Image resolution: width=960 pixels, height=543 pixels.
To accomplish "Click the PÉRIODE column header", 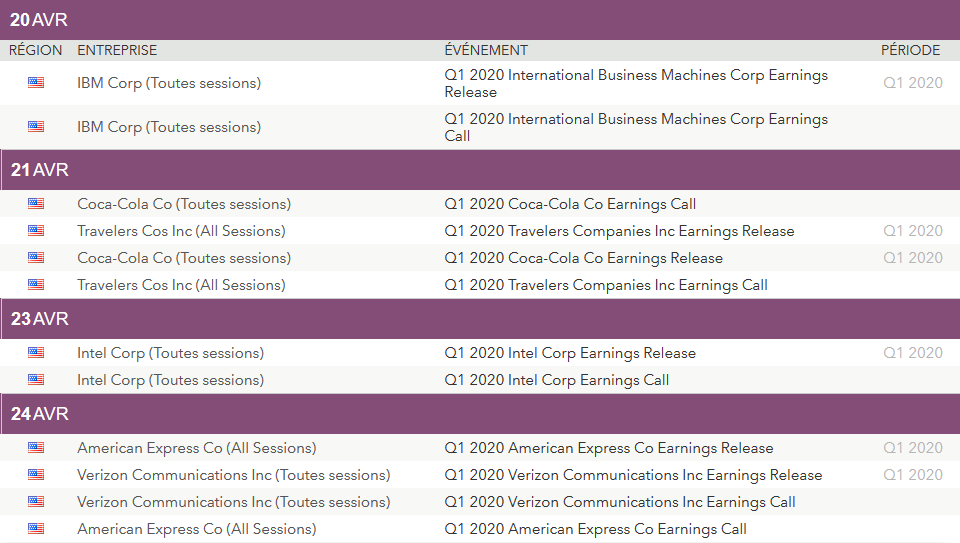I will tap(910, 50).
